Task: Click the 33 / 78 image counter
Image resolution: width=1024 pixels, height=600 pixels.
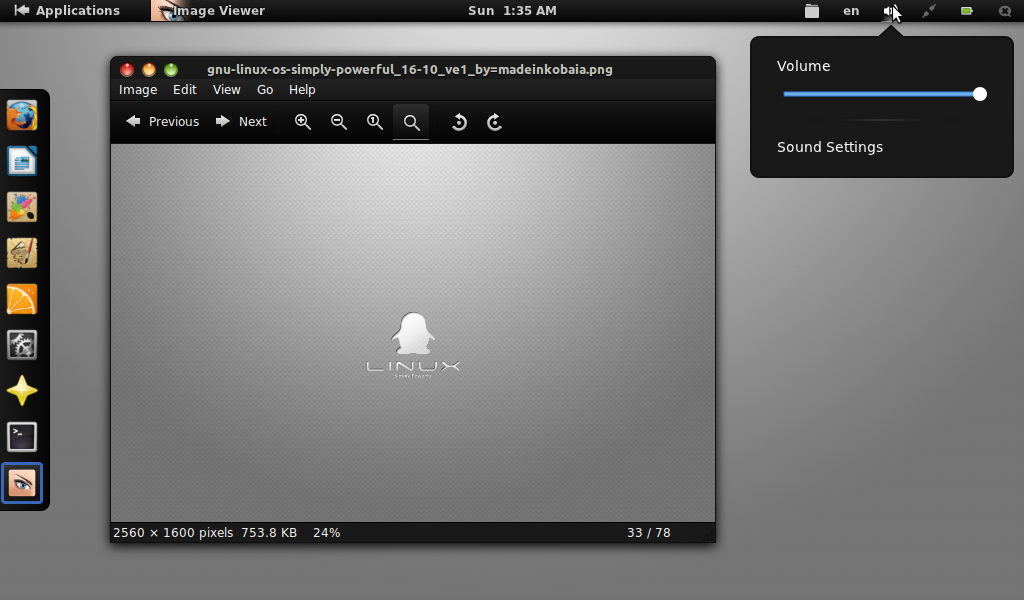Action: (648, 533)
